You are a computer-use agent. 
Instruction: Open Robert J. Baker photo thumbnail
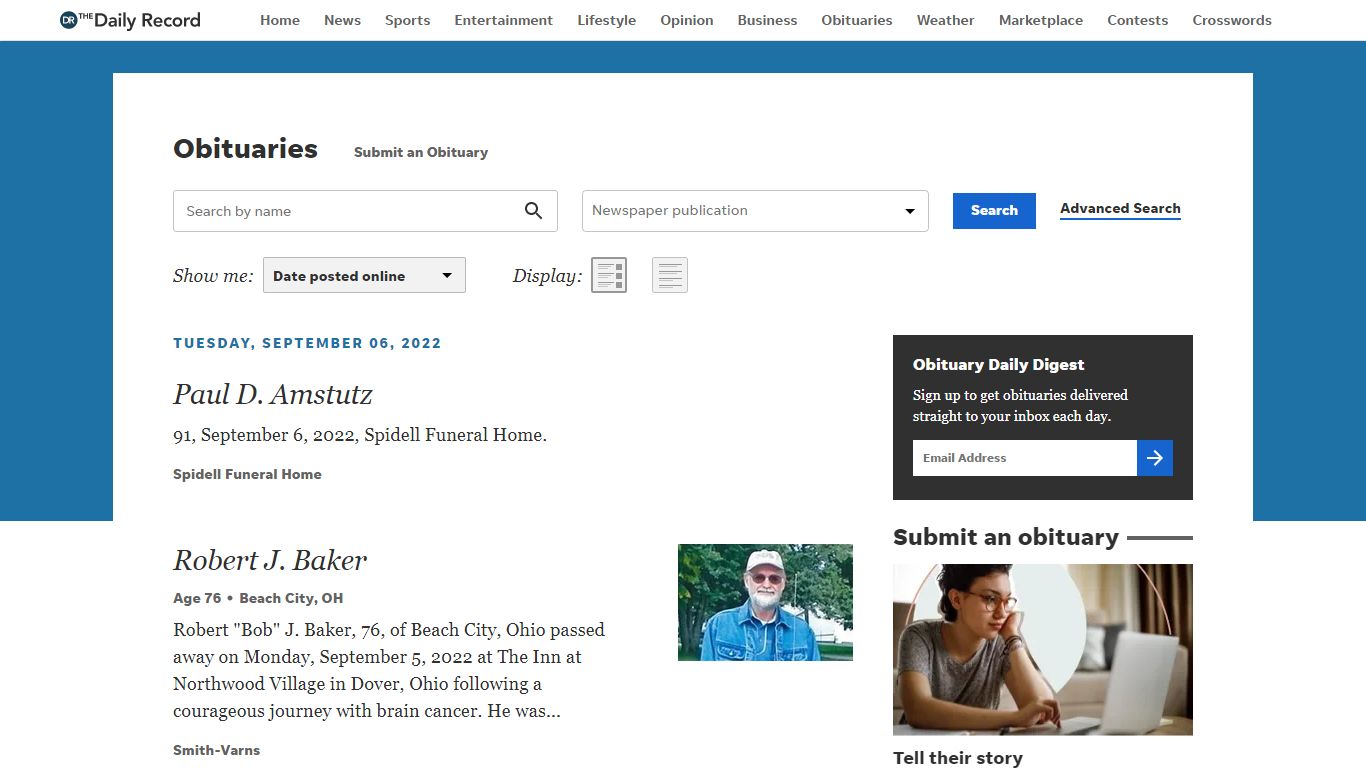coord(765,602)
